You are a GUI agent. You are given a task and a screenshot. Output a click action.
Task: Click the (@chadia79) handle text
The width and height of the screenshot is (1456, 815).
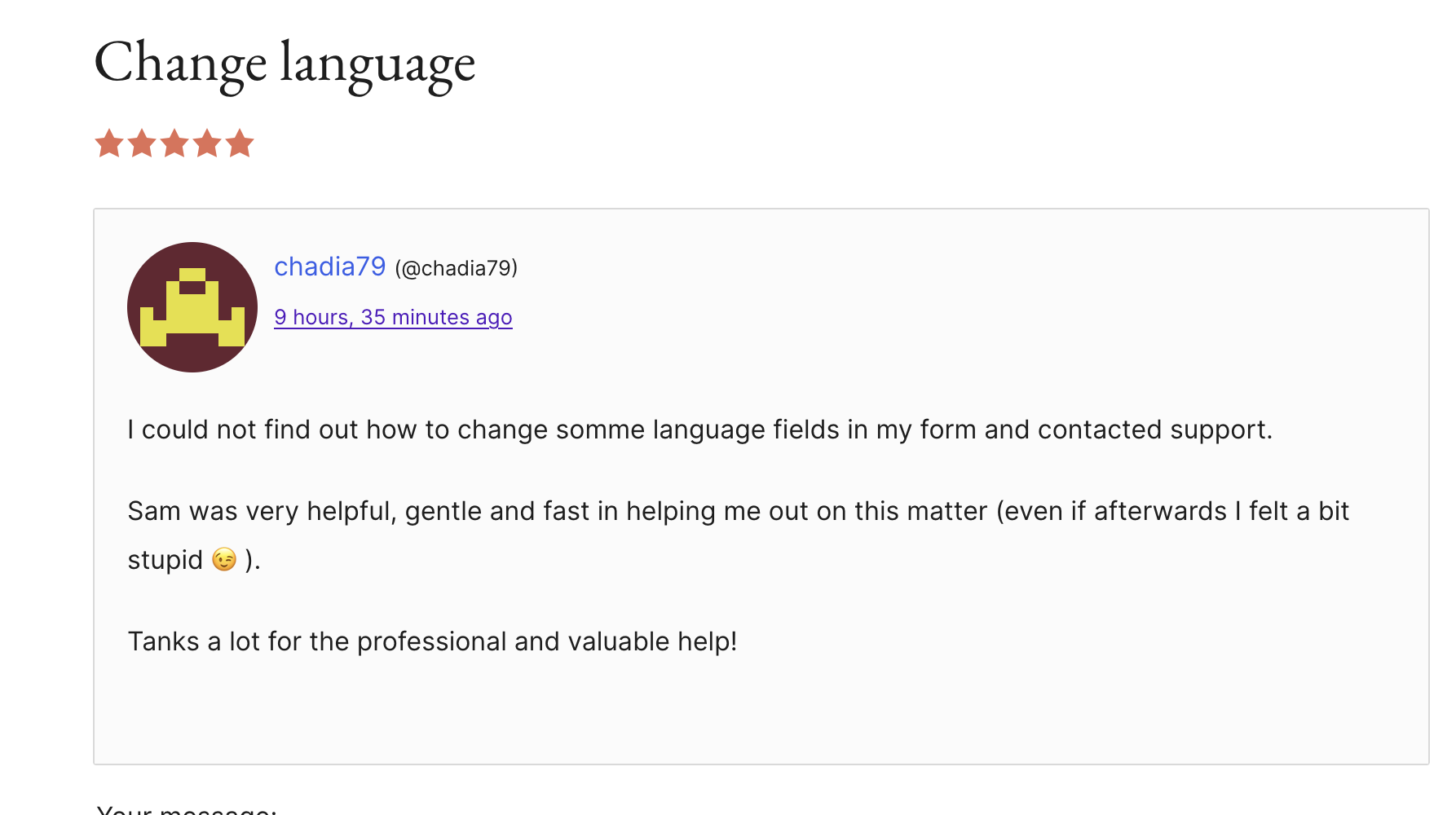(457, 268)
